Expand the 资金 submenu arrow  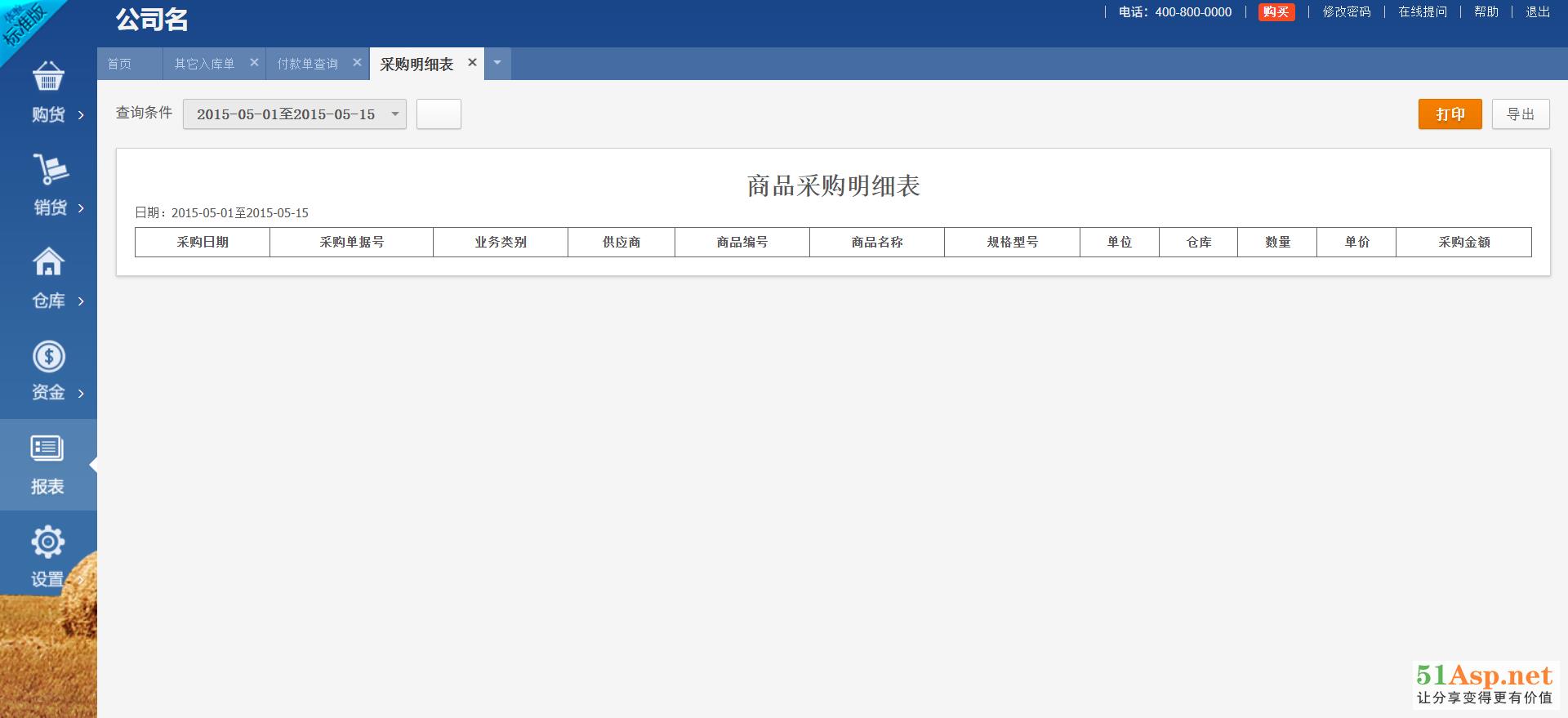(81, 394)
